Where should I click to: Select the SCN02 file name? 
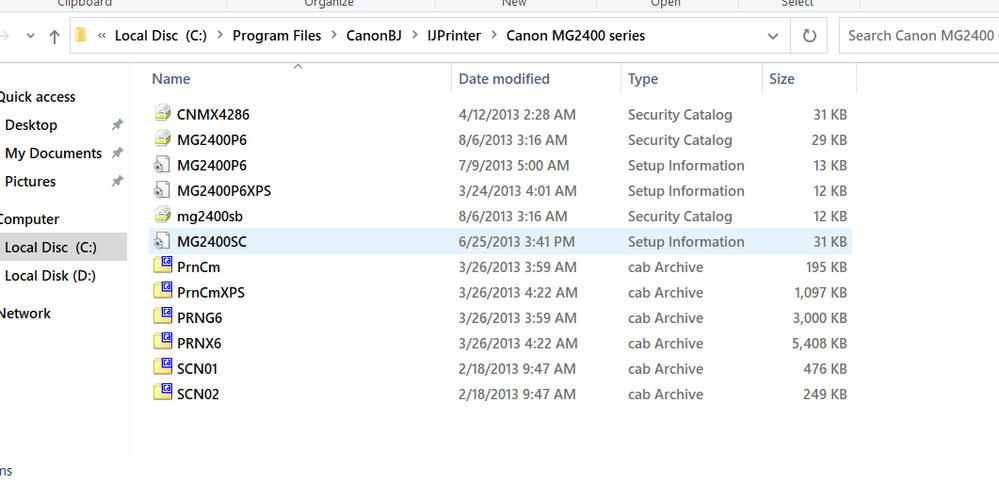click(x=198, y=394)
